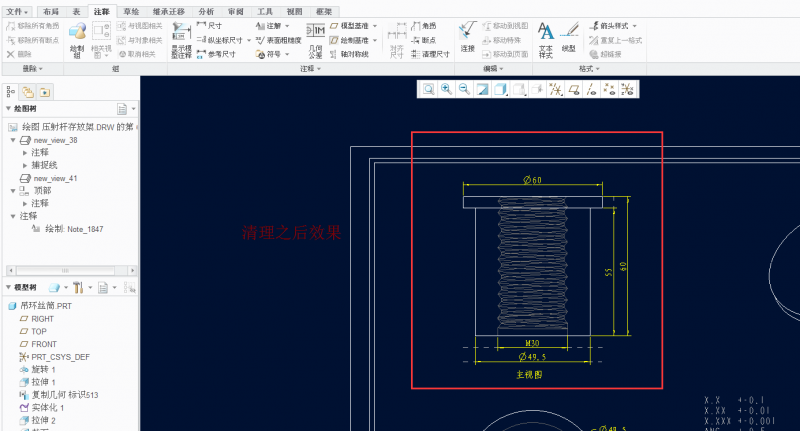
Task: Click the Refit zoom icon in graphics toolbar
Action: pos(429,90)
